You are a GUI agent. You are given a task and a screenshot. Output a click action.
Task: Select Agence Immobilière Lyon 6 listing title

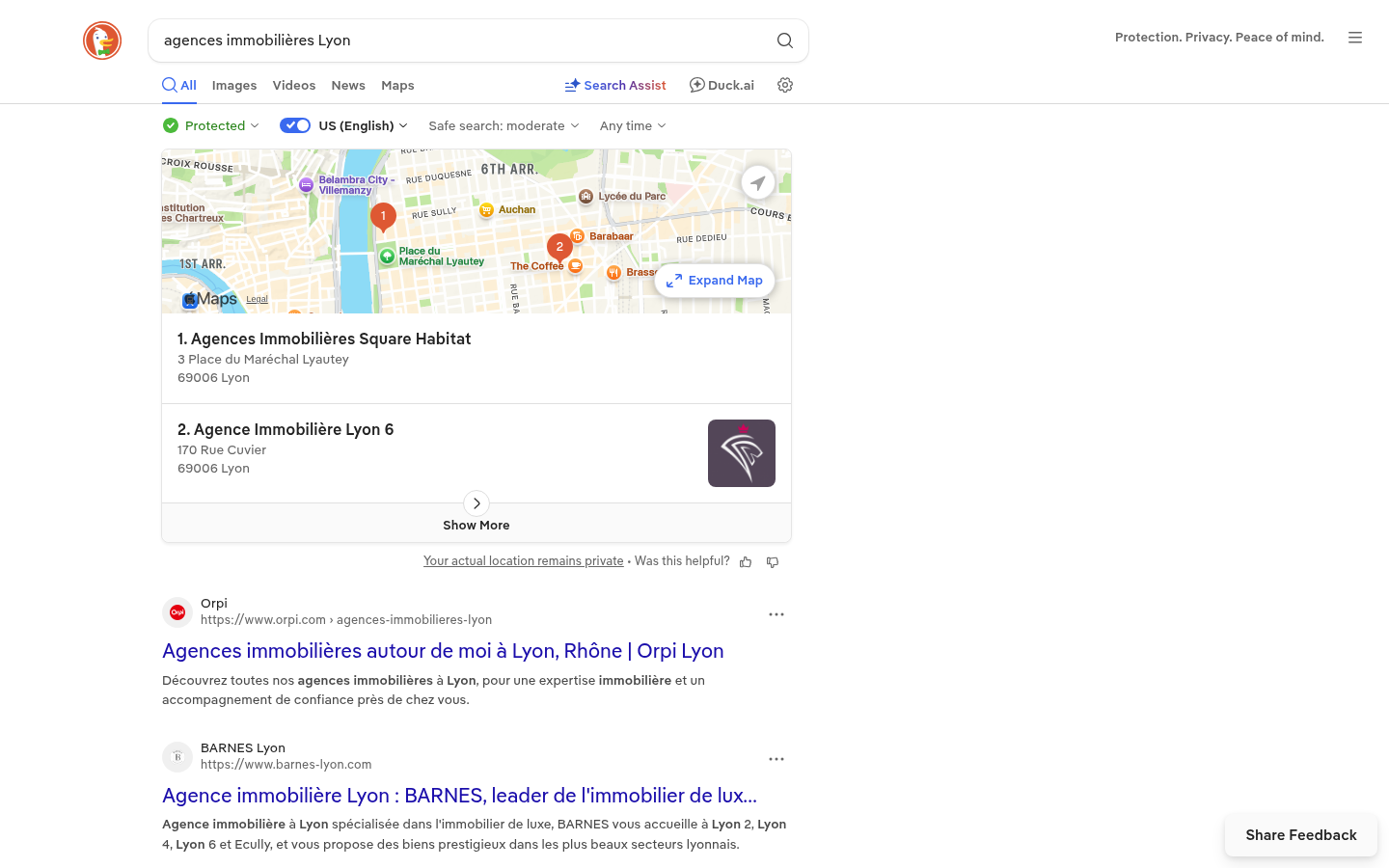pyautogui.click(x=286, y=429)
